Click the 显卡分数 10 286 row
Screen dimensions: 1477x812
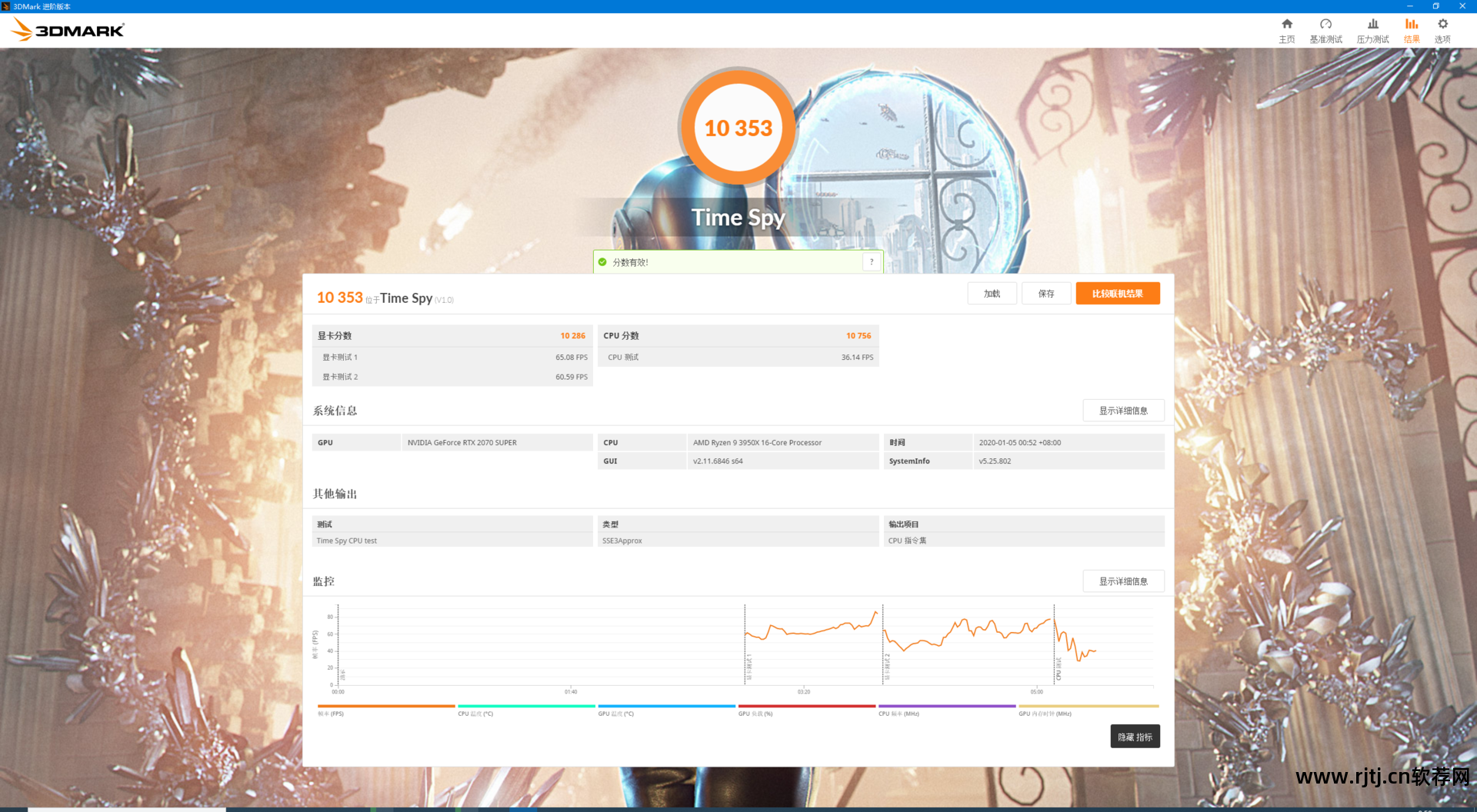(x=452, y=336)
